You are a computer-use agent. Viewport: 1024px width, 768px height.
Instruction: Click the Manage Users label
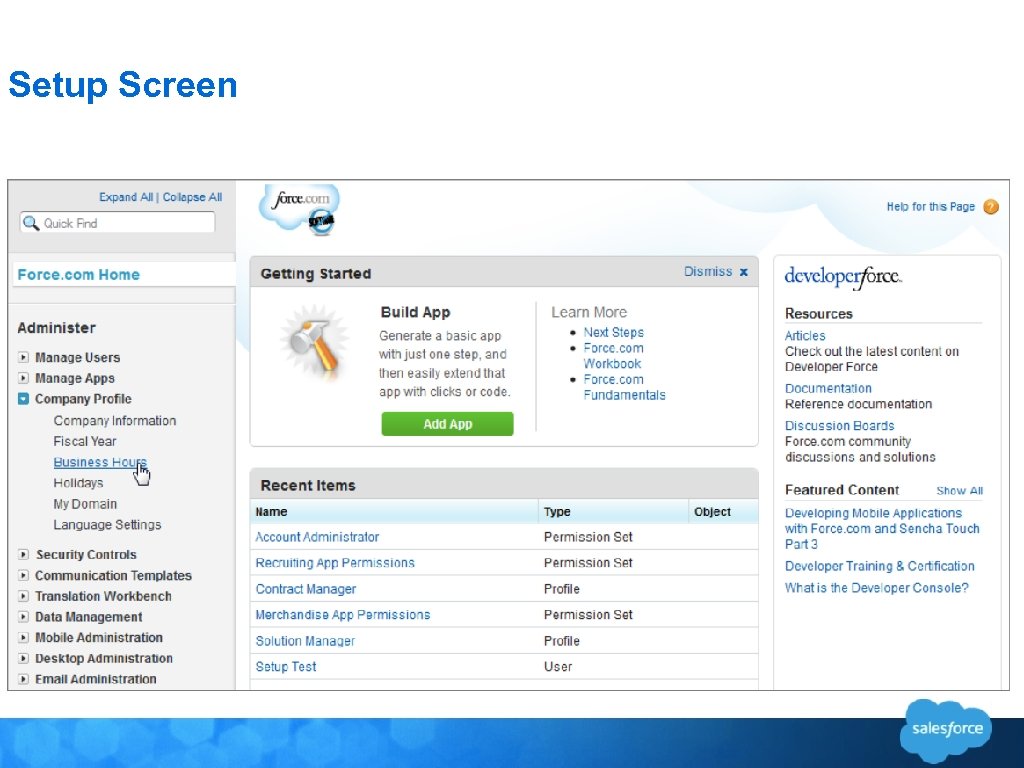[78, 357]
